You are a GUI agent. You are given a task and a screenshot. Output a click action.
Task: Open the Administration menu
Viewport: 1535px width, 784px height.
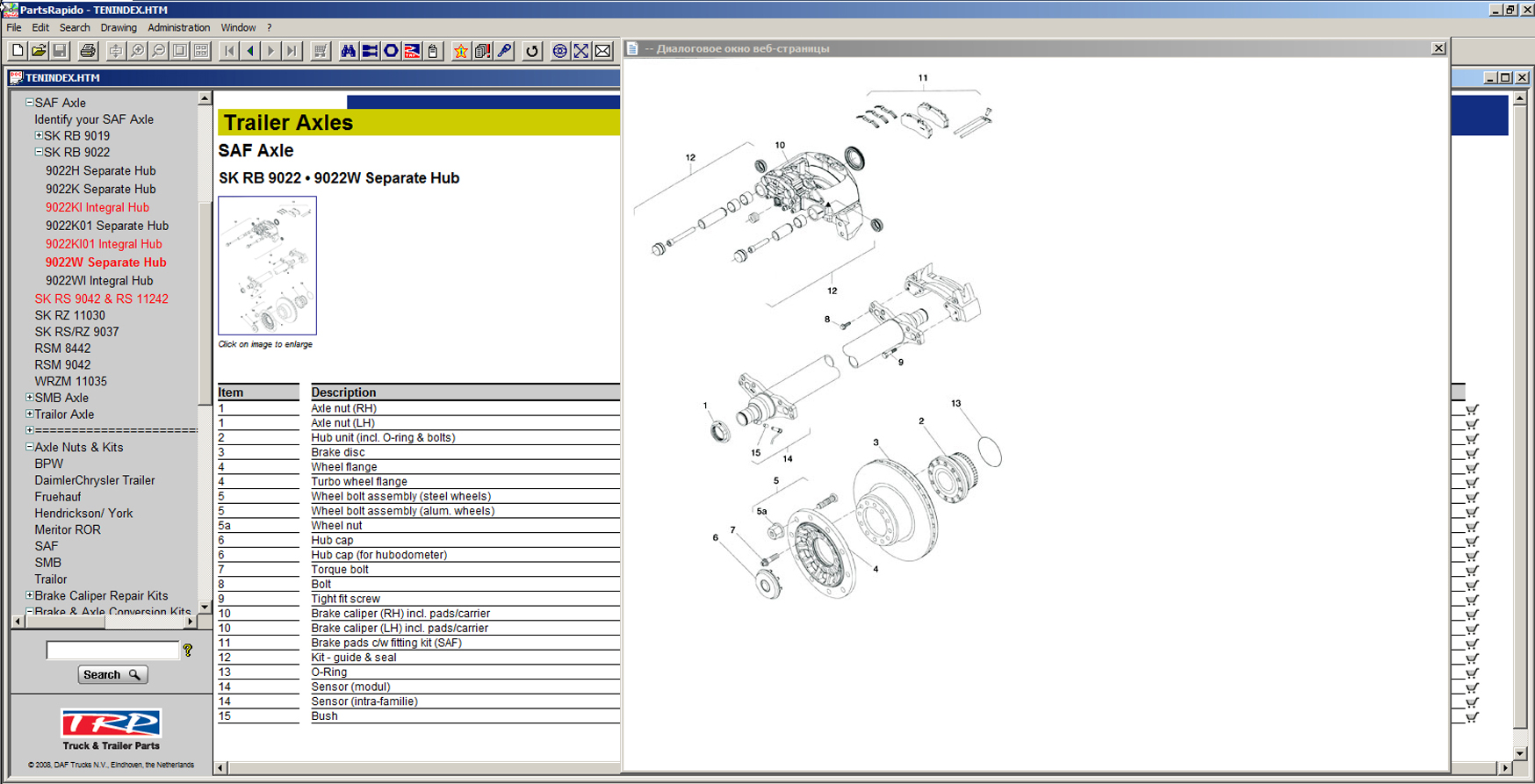(178, 27)
